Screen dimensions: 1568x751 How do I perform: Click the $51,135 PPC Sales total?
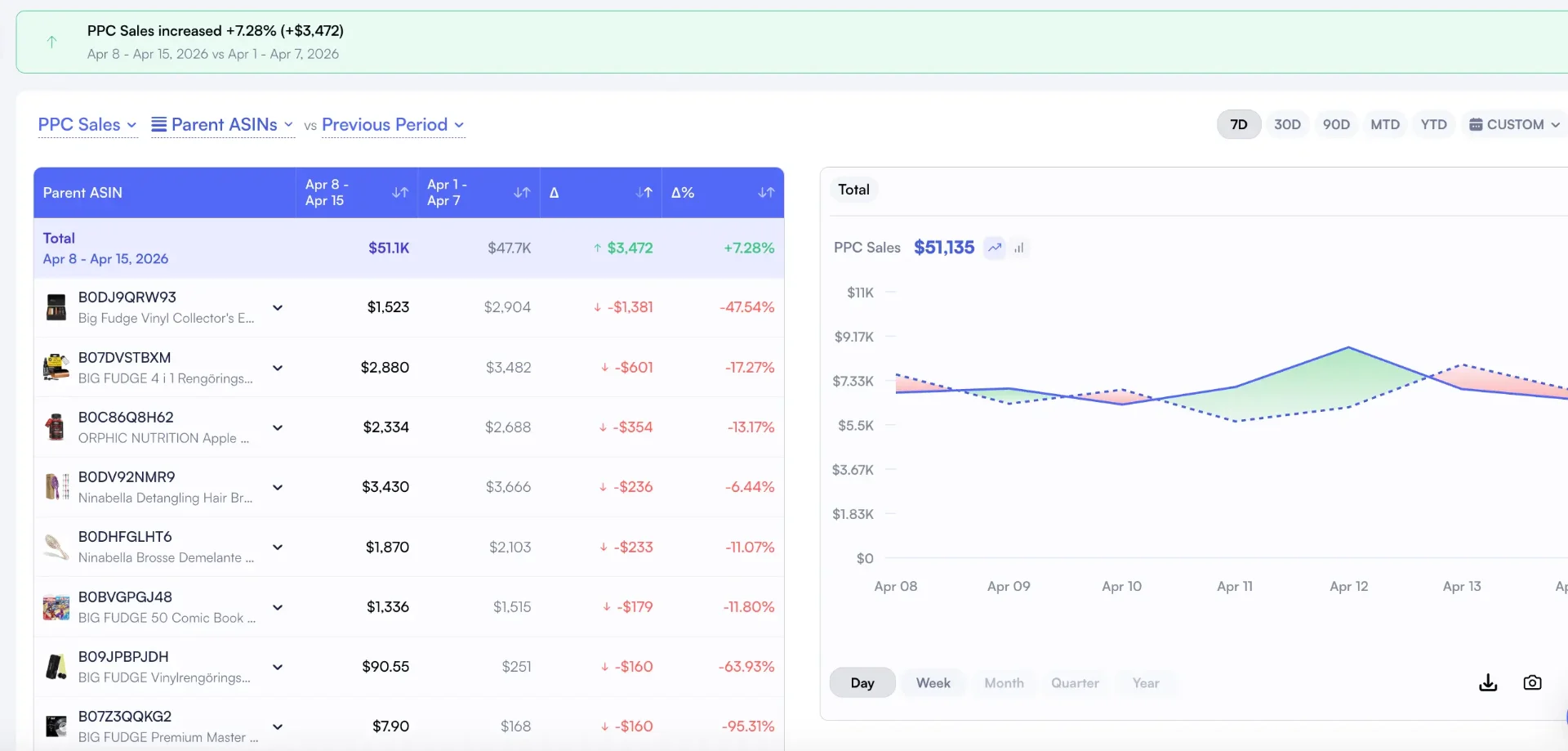[x=944, y=248]
